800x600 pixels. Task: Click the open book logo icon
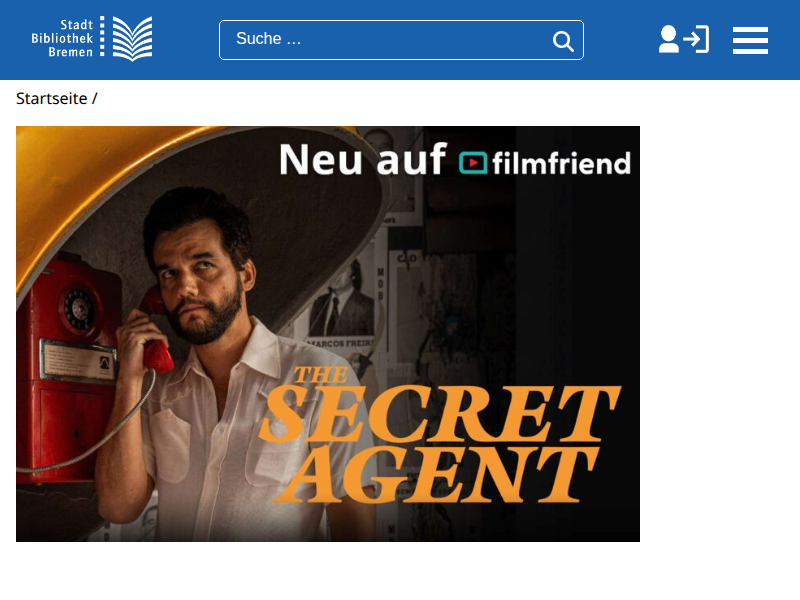point(132,39)
